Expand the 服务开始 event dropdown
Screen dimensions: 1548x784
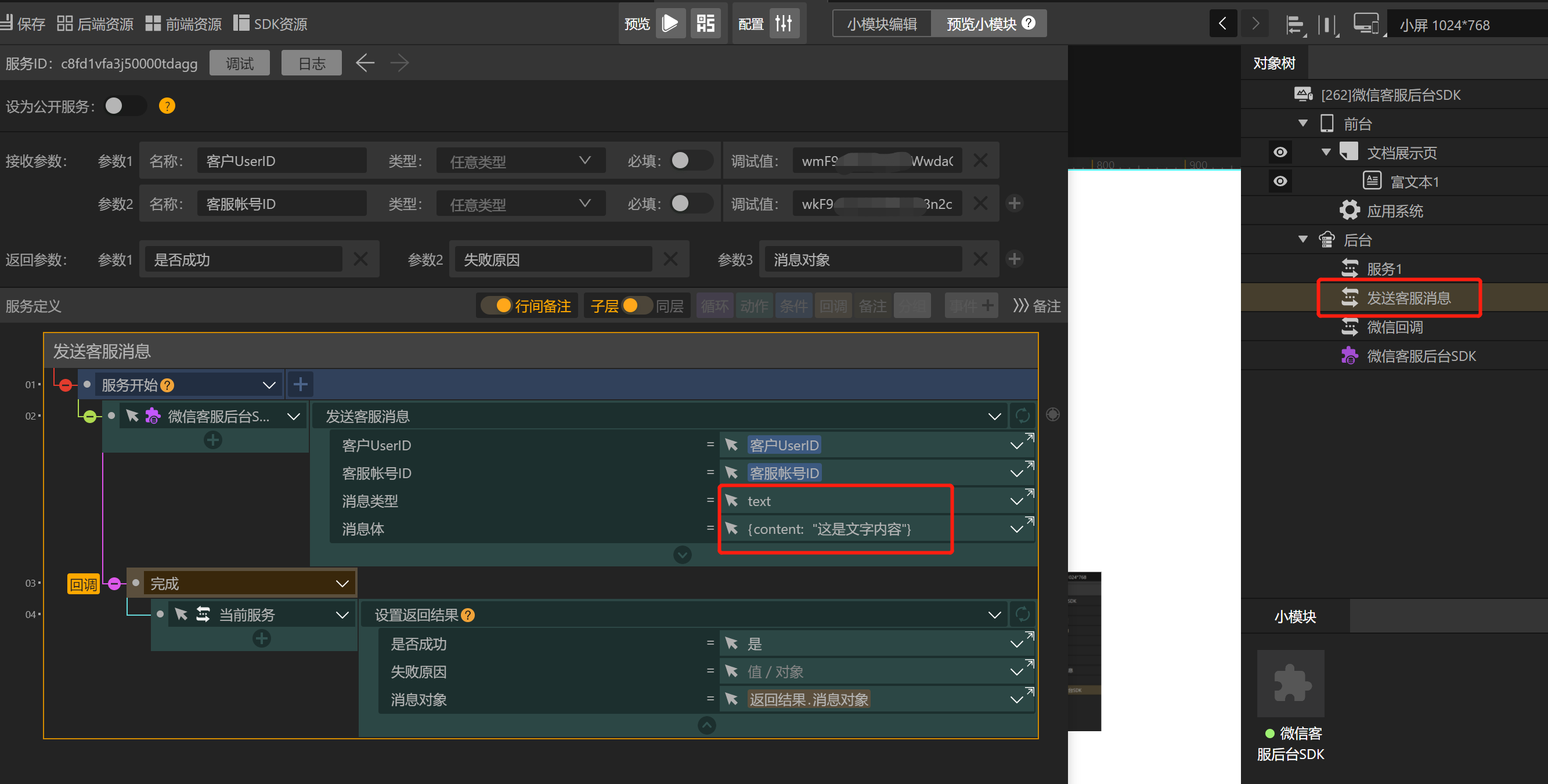click(269, 385)
